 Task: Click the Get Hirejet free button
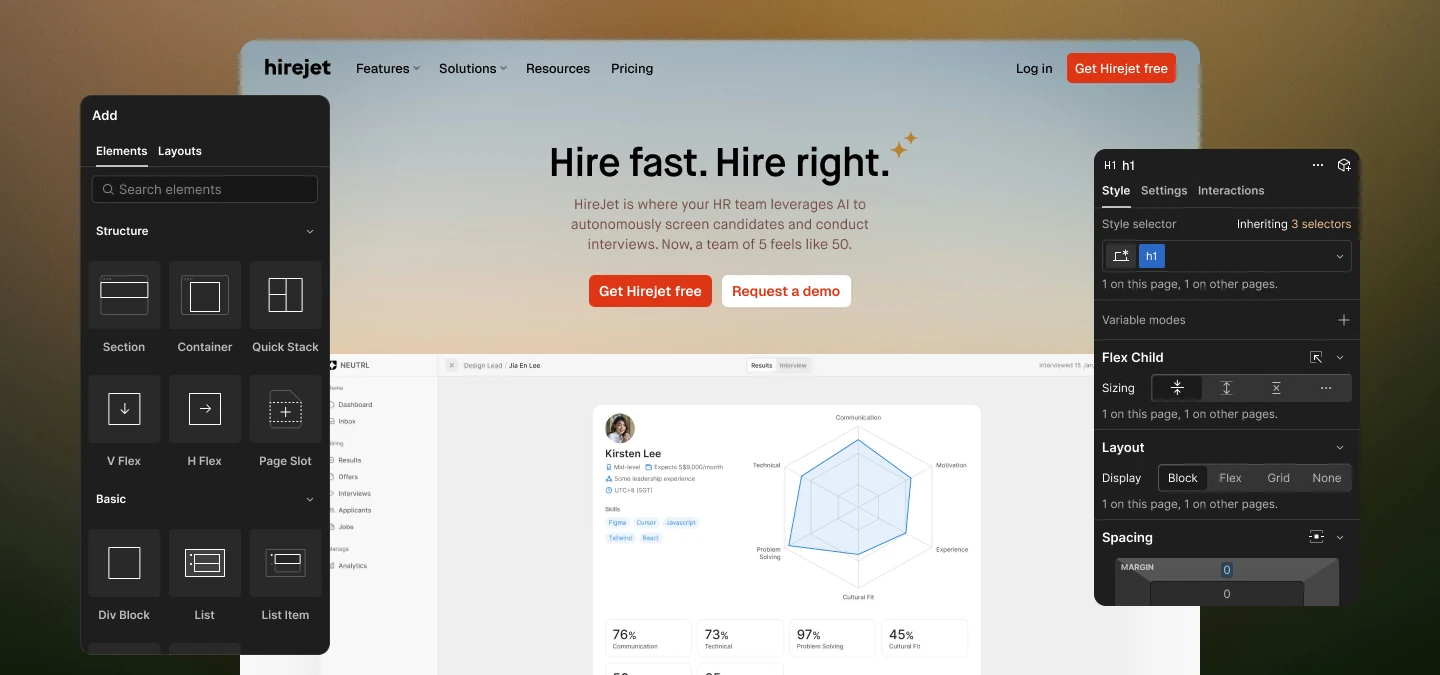(650, 291)
